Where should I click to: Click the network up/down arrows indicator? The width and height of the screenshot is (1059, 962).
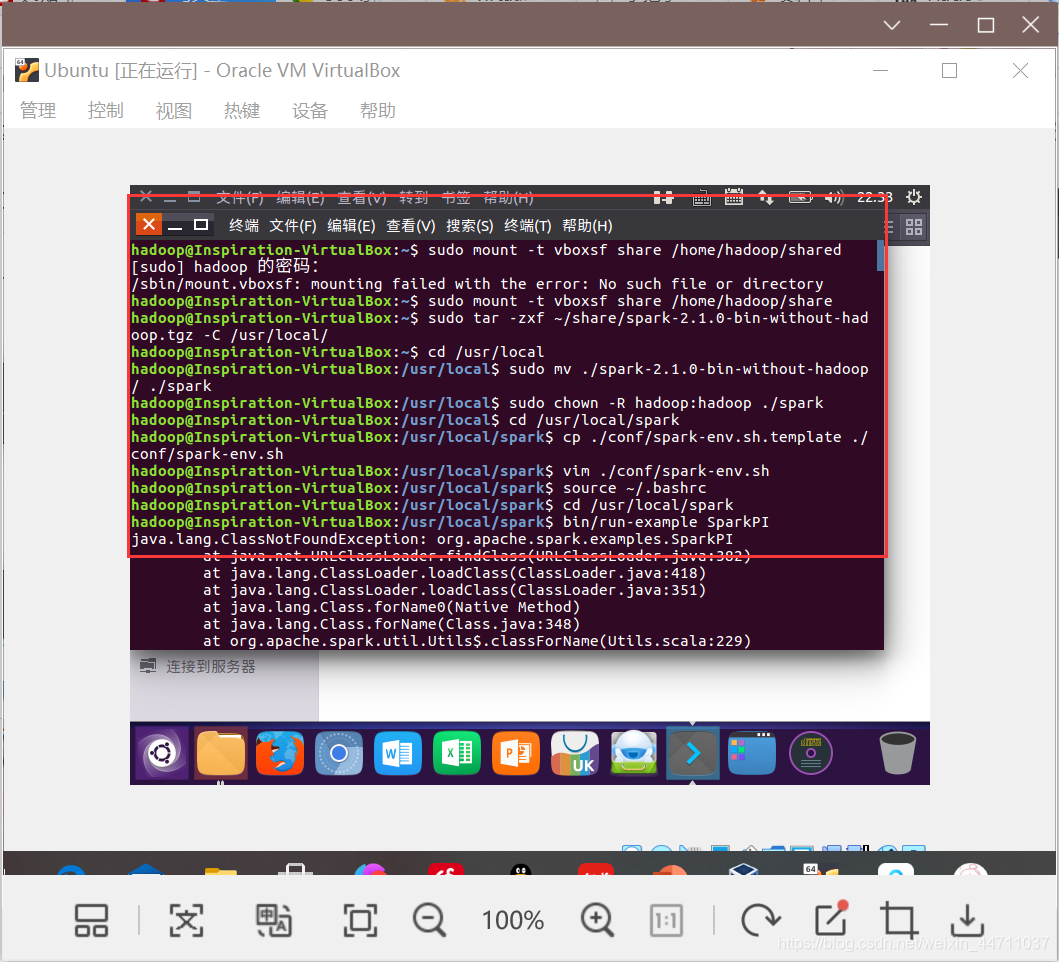[765, 197]
